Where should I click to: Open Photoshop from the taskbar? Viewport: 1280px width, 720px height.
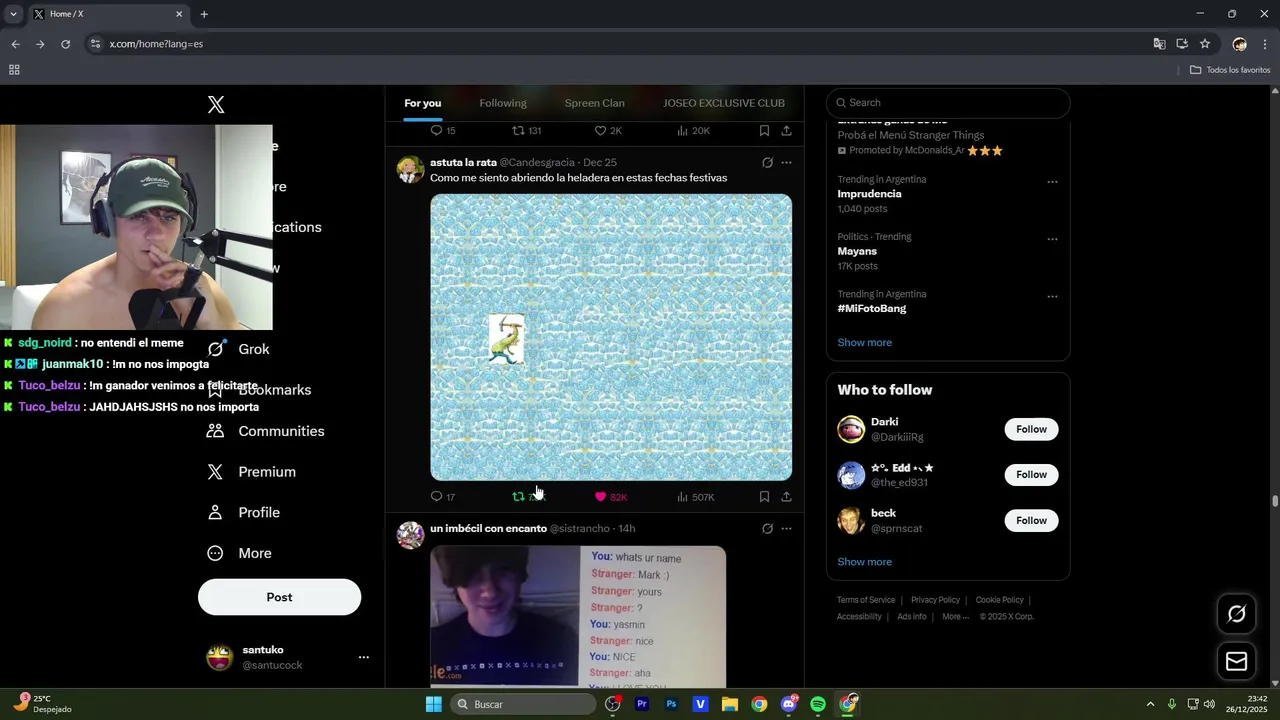coord(671,704)
